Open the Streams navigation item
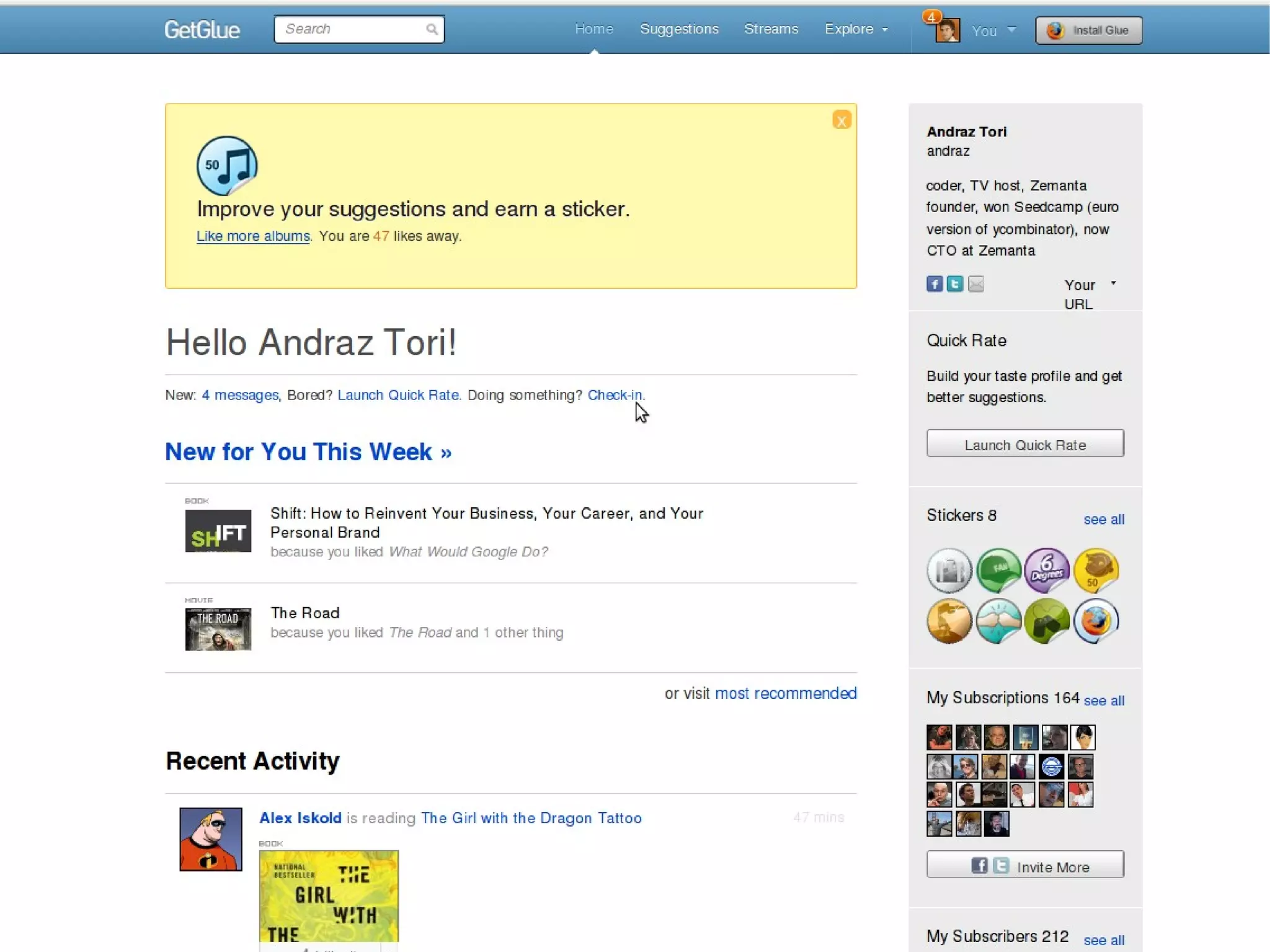Screen dimensions: 1270x952 click(x=771, y=29)
